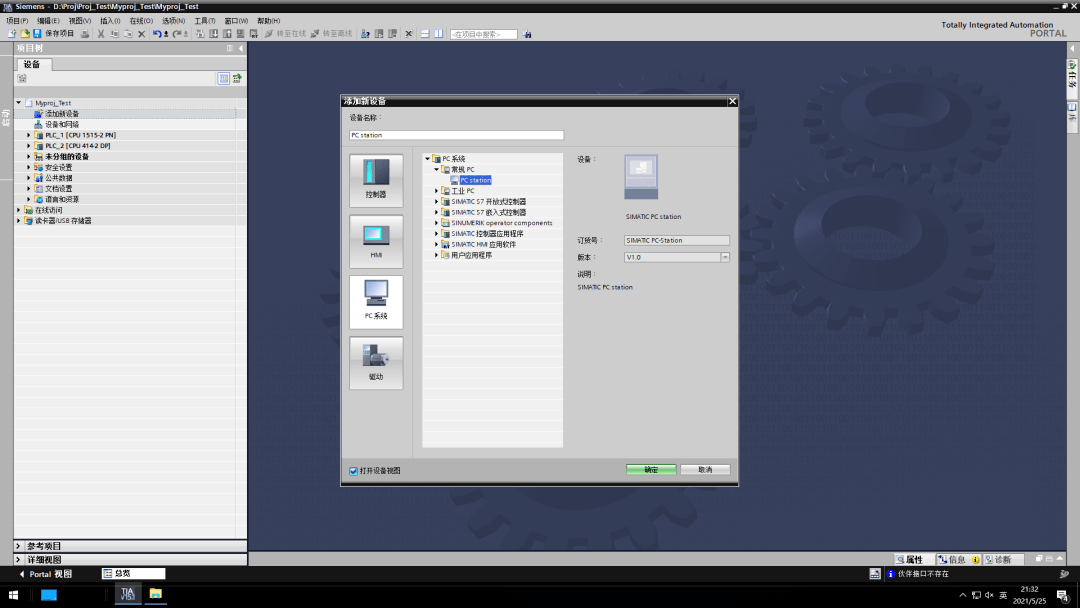Open the 插入(I) menu
The width and height of the screenshot is (1080, 608).
110,21
